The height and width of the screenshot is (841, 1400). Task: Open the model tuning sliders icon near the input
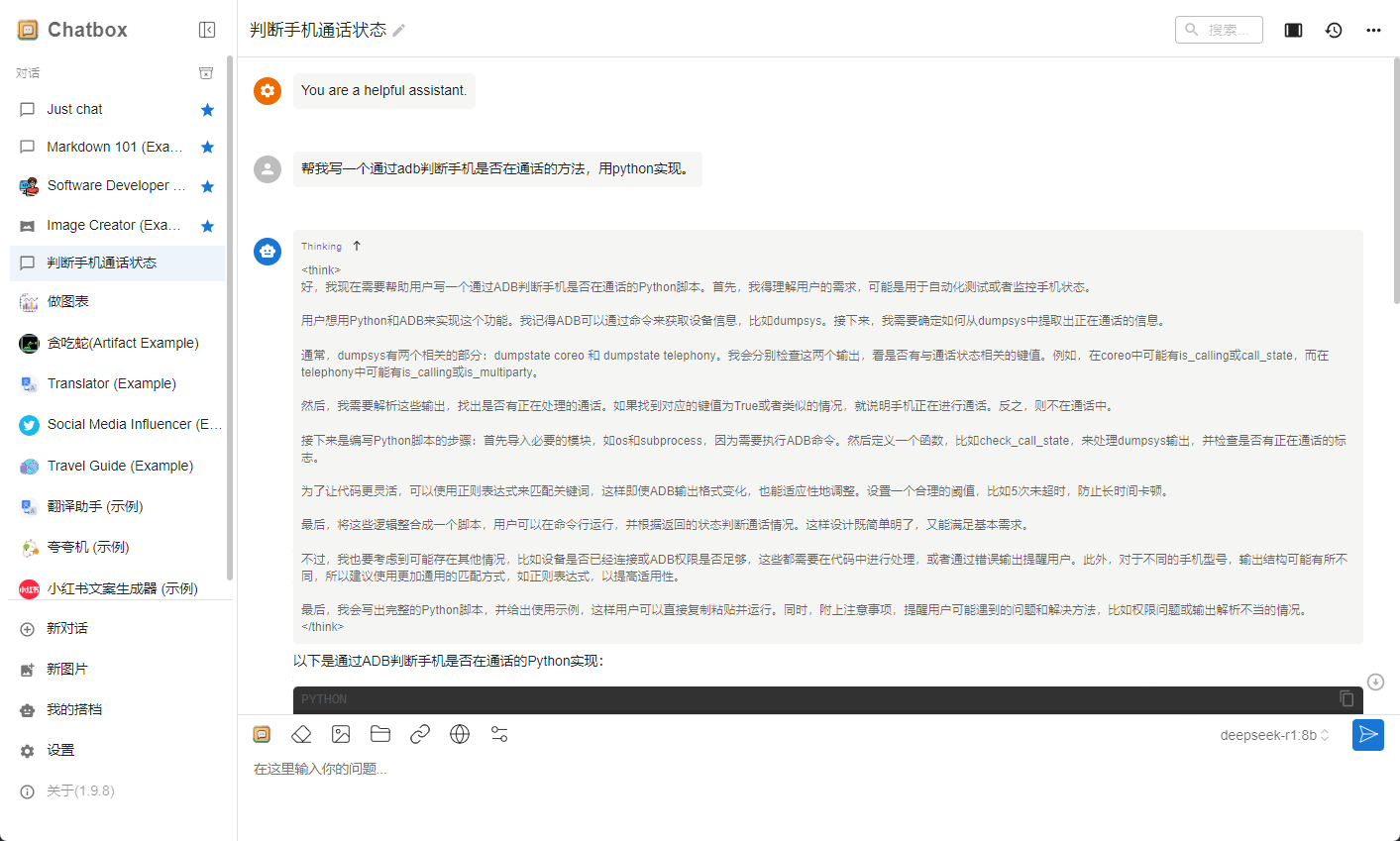click(x=499, y=733)
